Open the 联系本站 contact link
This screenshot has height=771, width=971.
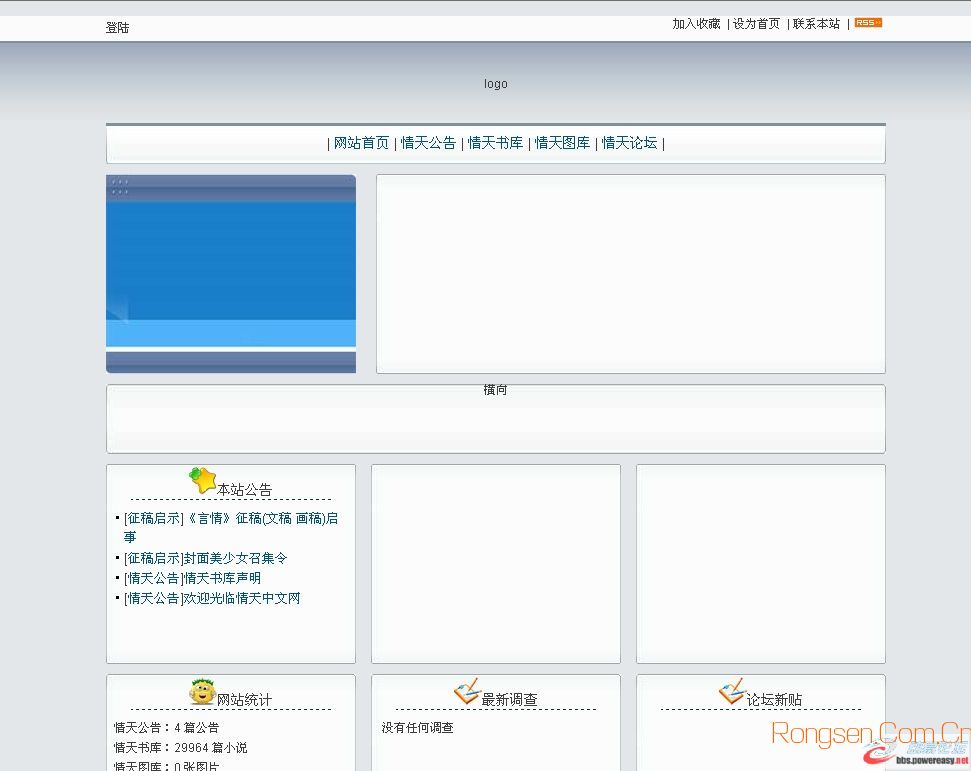pyautogui.click(x=816, y=24)
